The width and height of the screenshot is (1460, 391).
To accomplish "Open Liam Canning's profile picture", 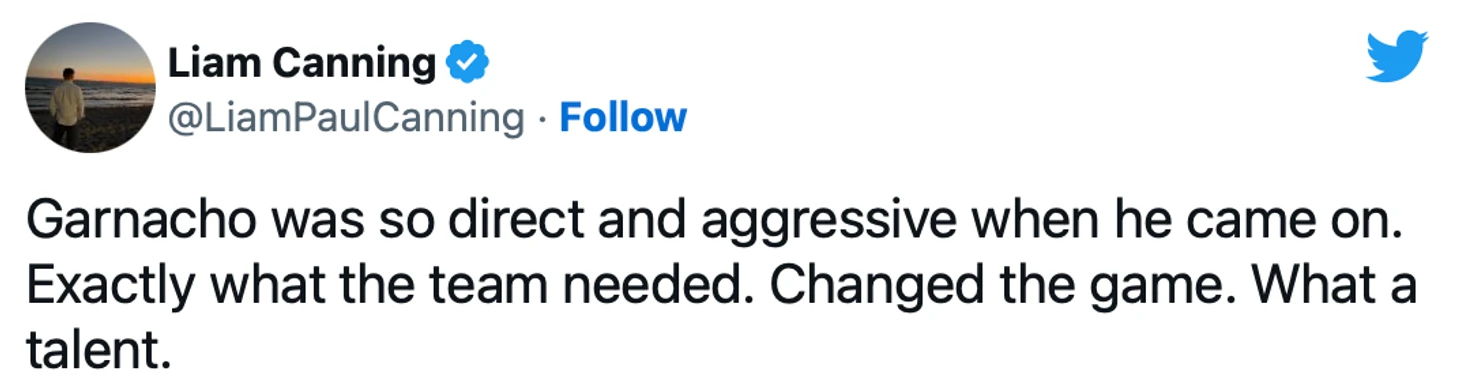I will 90,88.
